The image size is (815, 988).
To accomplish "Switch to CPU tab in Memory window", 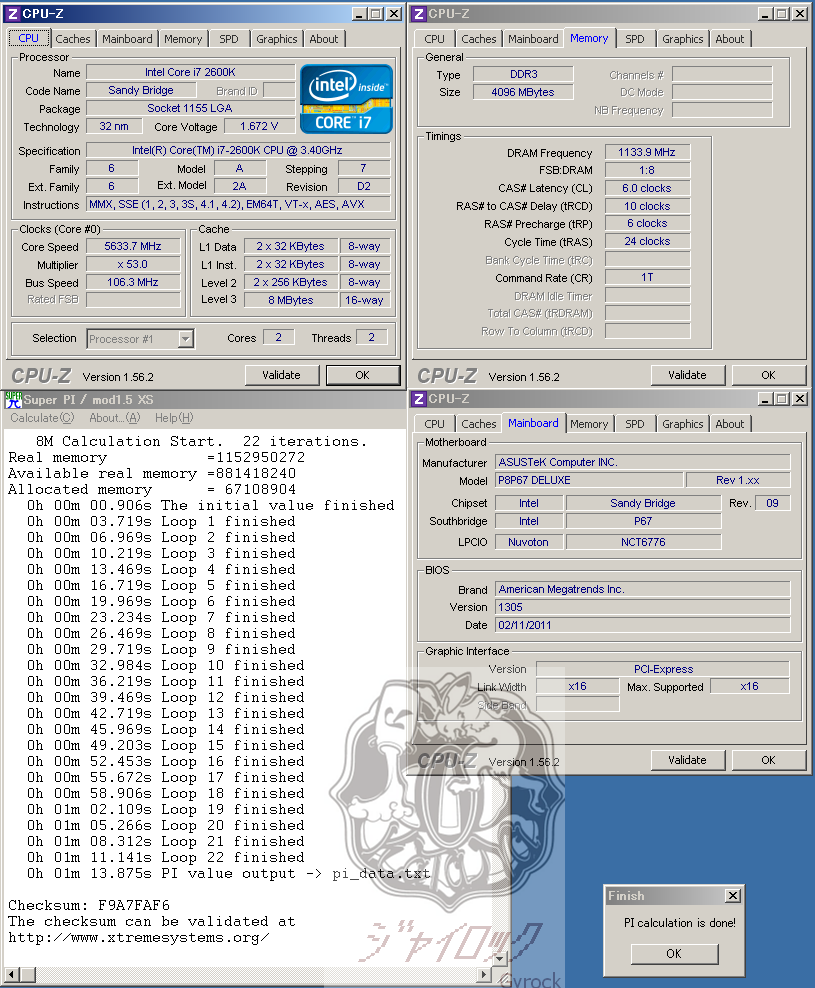I will (434, 39).
